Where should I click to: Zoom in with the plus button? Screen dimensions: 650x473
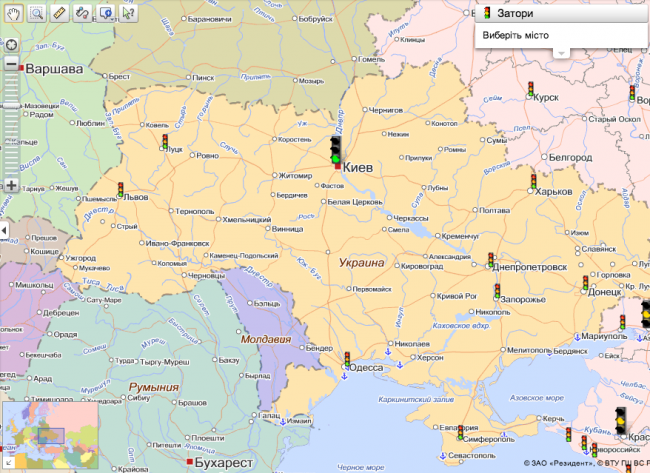pos(11,185)
